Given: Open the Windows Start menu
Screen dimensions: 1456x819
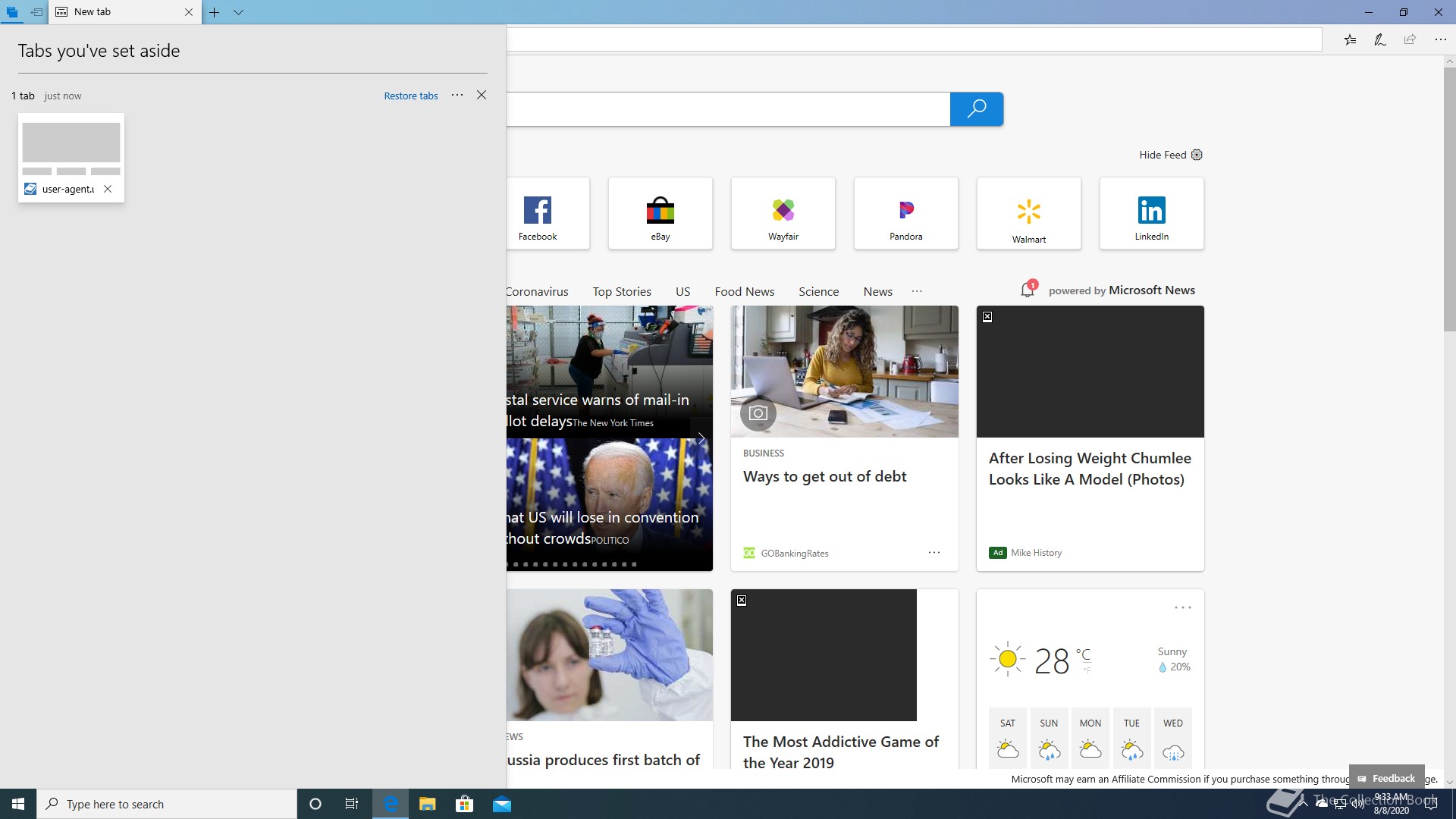Looking at the screenshot, I should (18, 804).
